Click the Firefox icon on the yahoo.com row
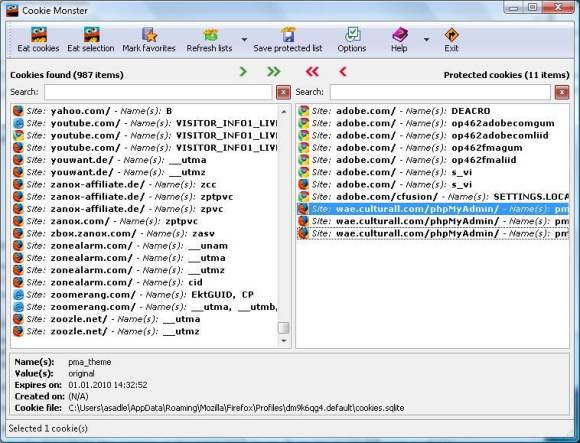This screenshot has height=443, width=580. (18, 111)
